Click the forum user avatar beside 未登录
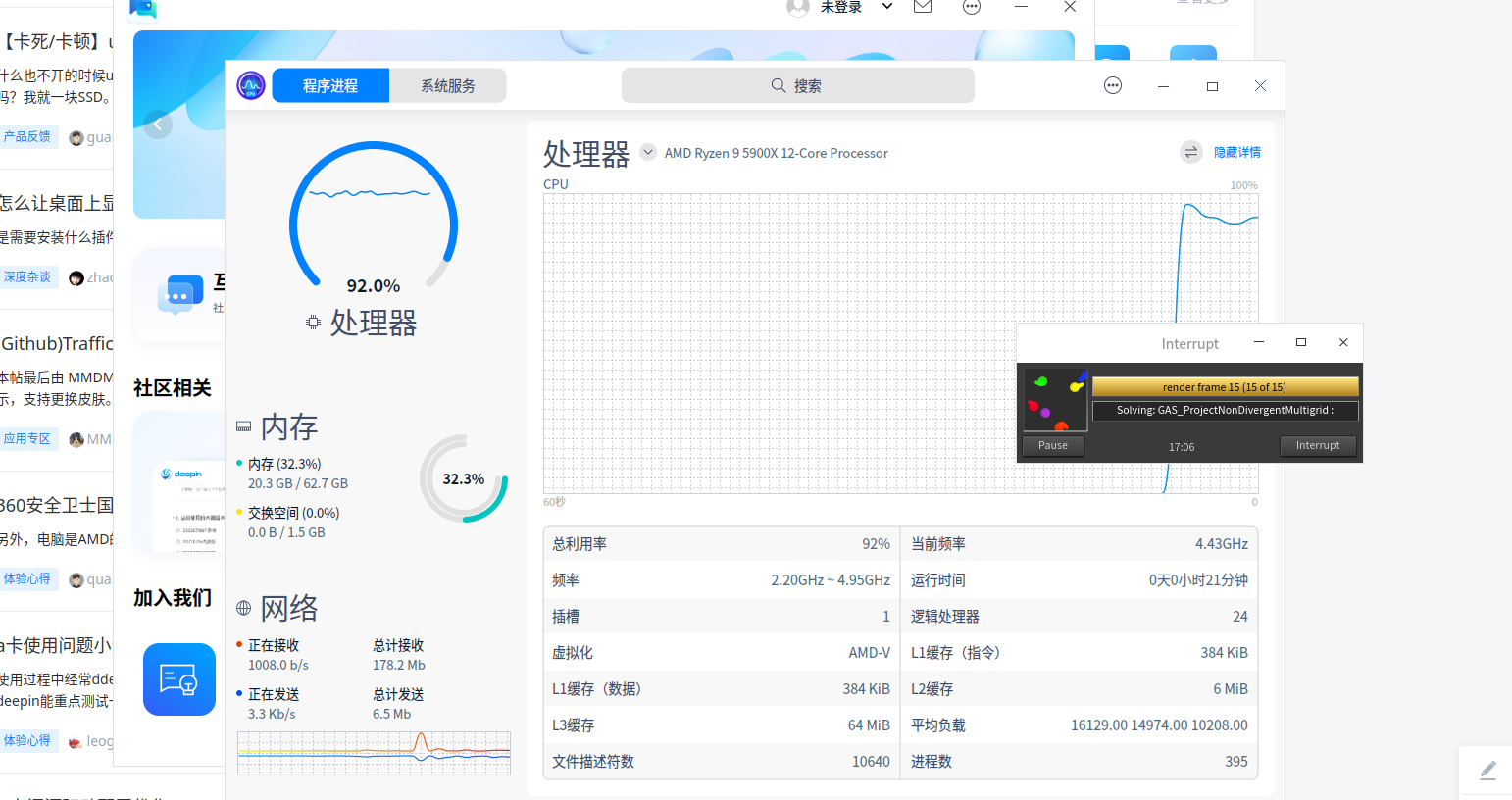This screenshot has width=1512, height=800. pos(798,7)
